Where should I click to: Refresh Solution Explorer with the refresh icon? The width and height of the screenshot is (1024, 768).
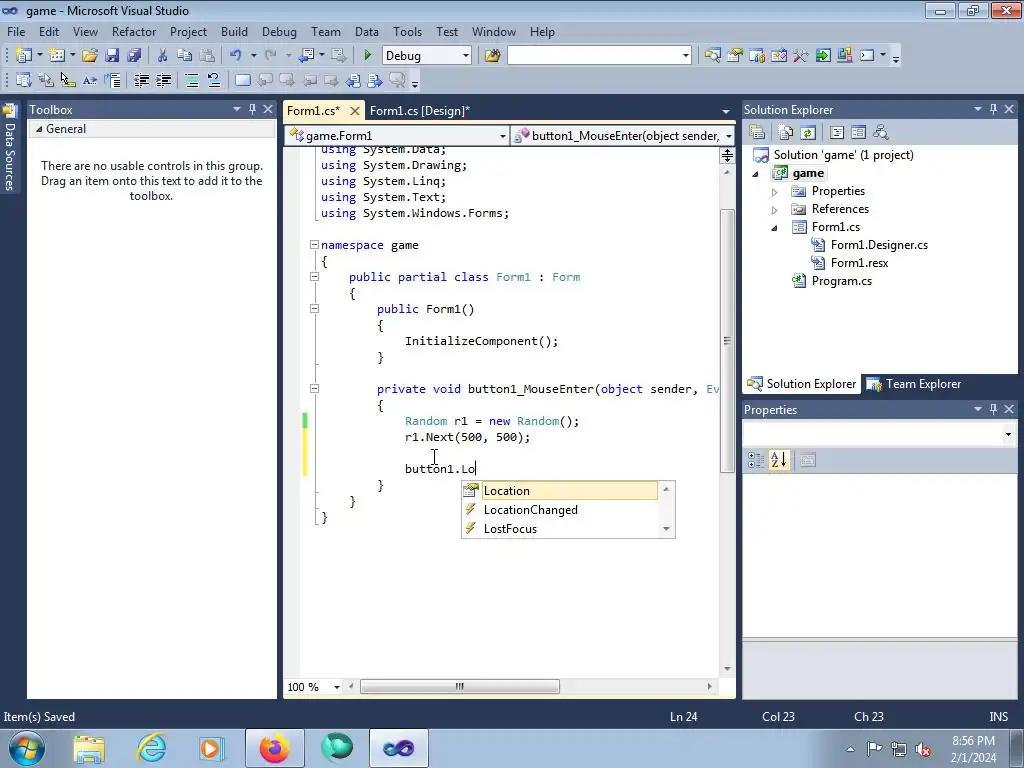pyautogui.click(x=808, y=133)
